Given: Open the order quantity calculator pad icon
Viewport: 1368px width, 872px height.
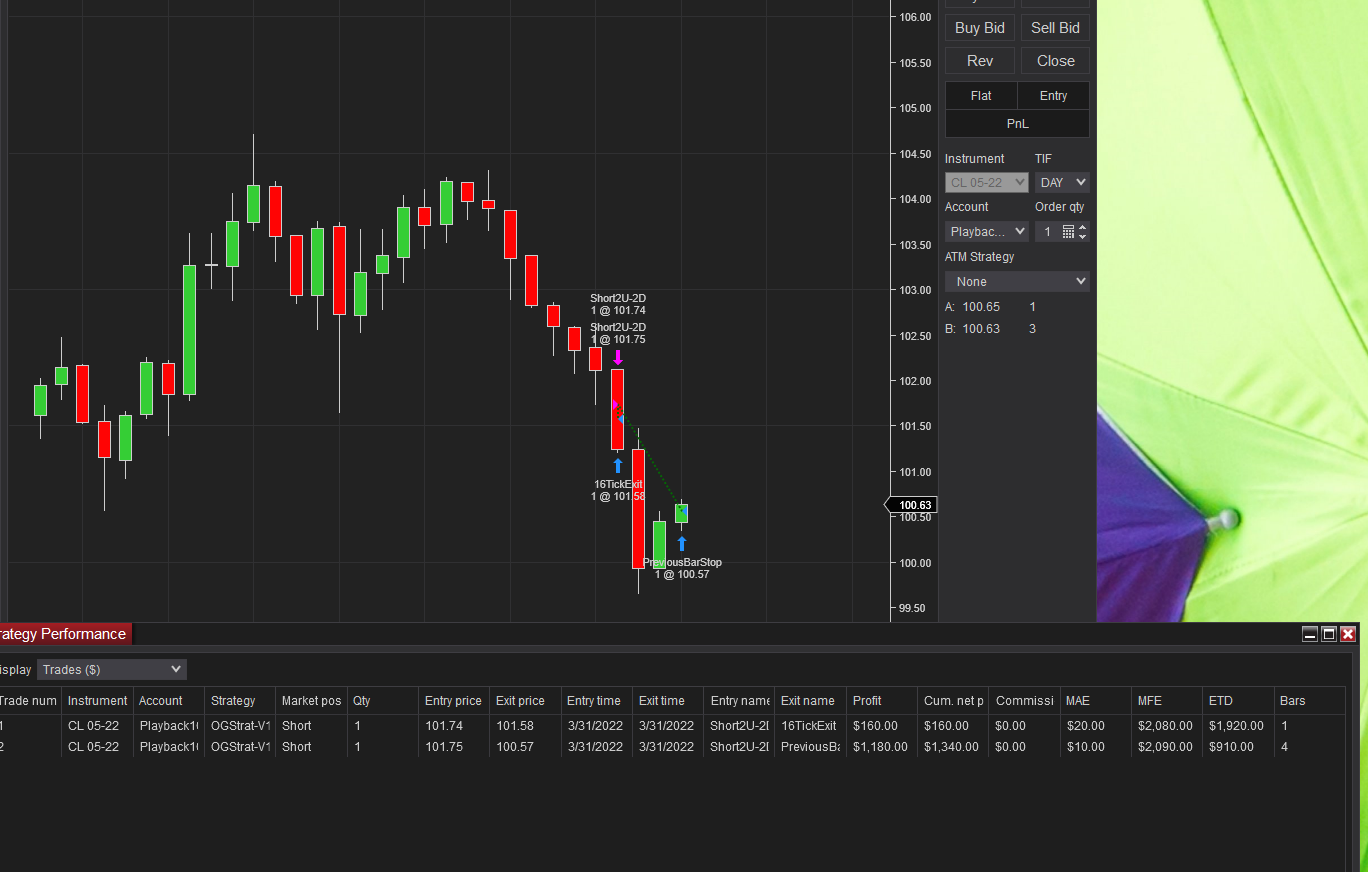Looking at the screenshot, I should coord(1068,232).
